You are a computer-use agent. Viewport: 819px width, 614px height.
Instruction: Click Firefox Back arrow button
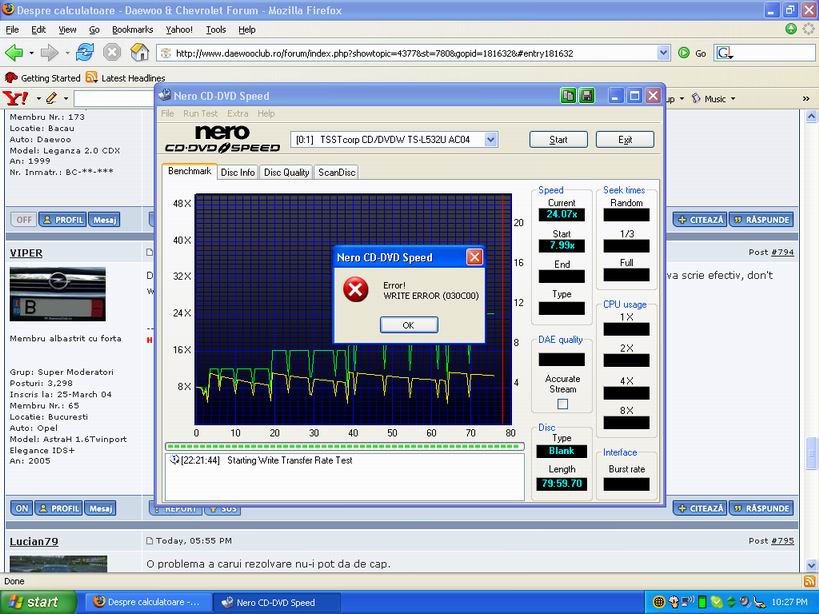(14, 52)
